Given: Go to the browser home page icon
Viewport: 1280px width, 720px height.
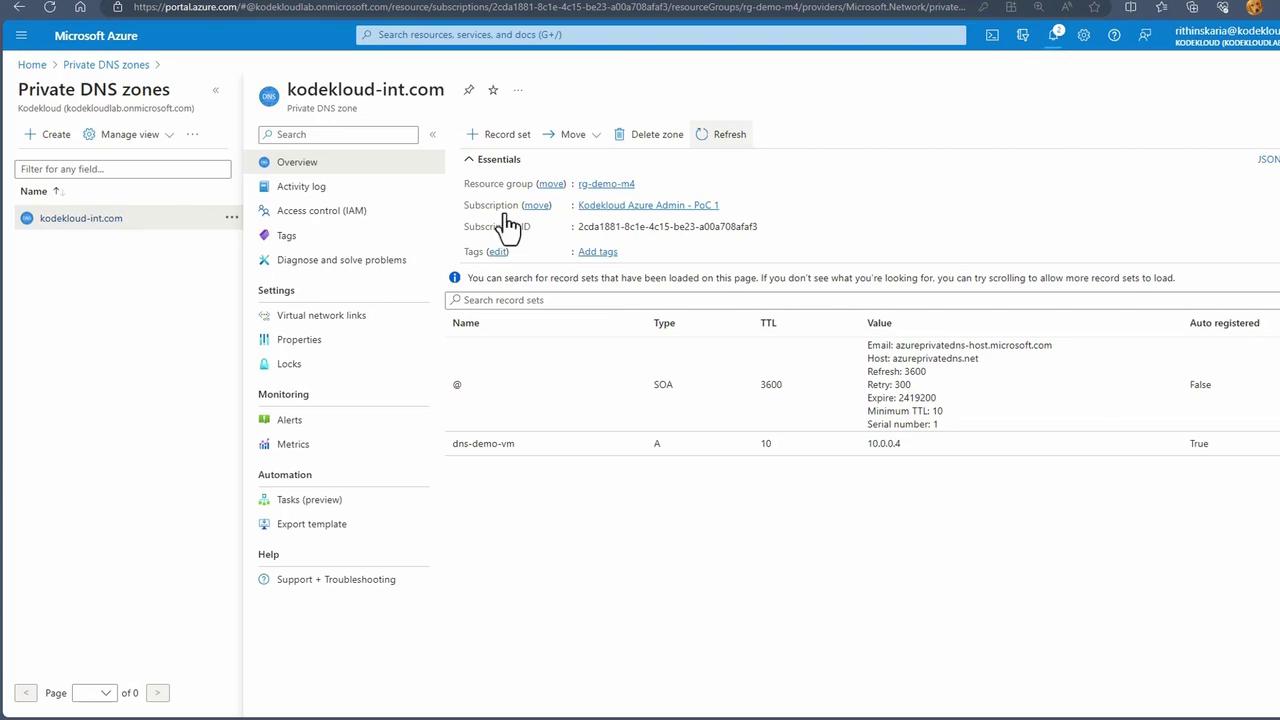Looking at the screenshot, I should (x=80, y=7).
